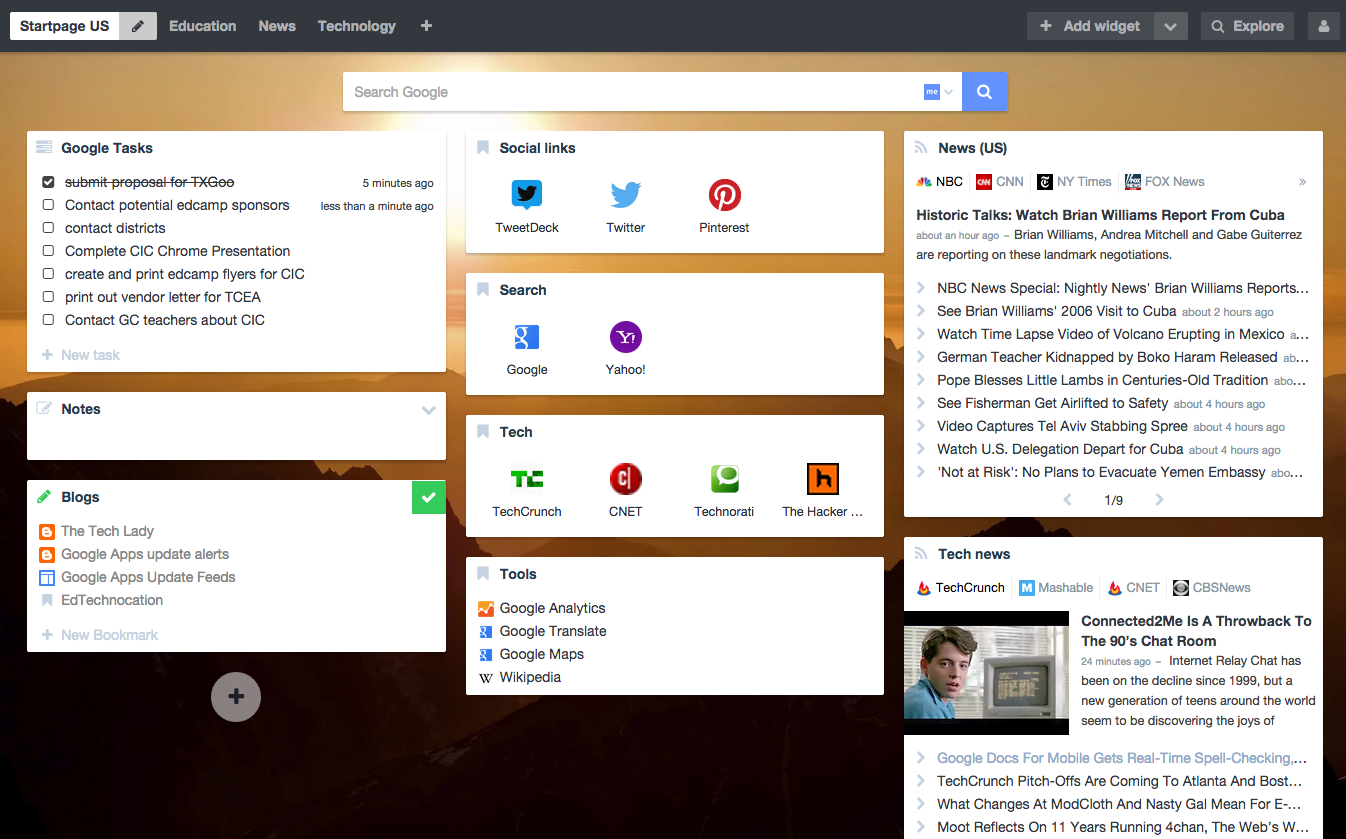This screenshot has height=839, width=1346.
Task: Click the Google Analytics favicon in Tools
Action: [486, 608]
